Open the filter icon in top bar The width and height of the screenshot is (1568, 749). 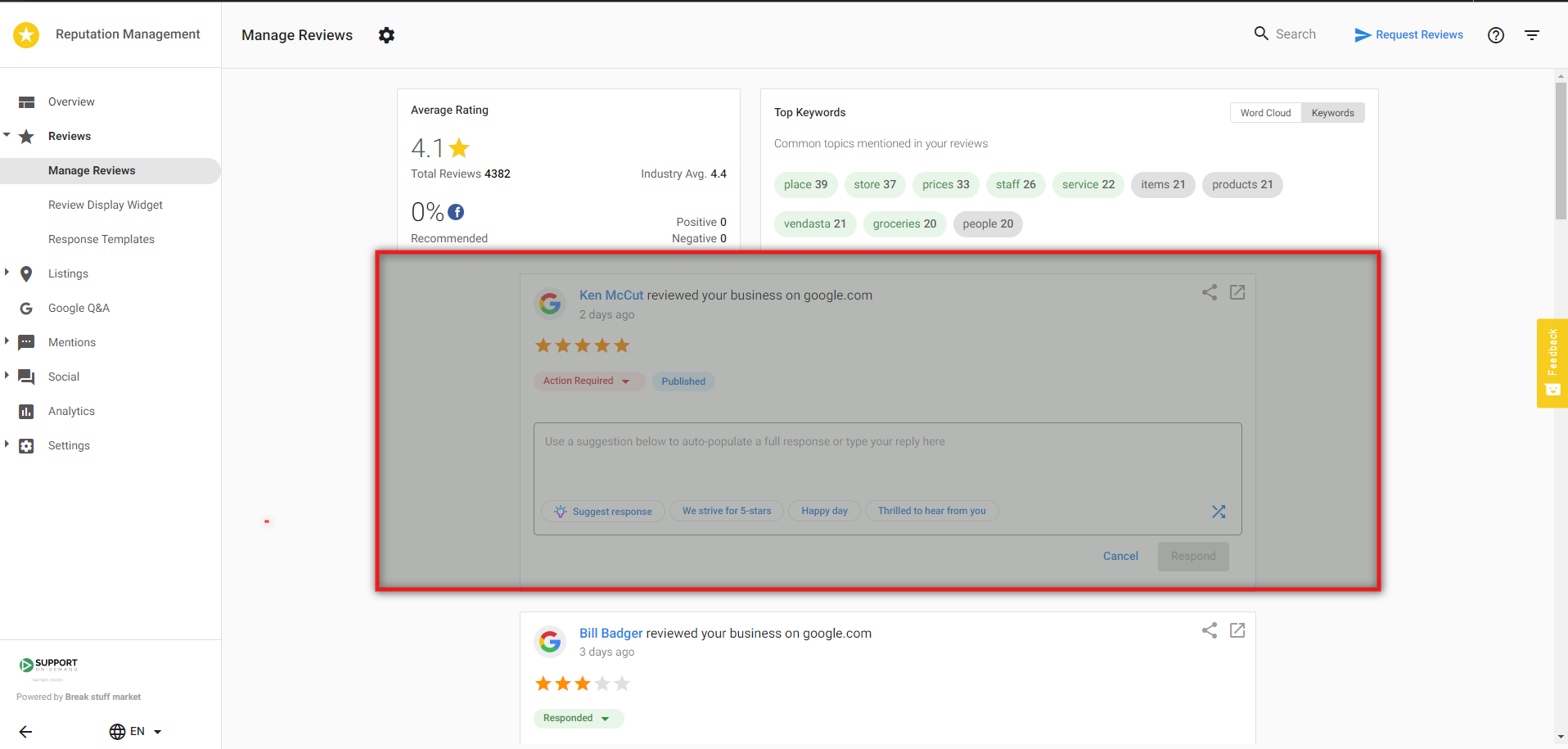pyautogui.click(x=1531, y=34)
